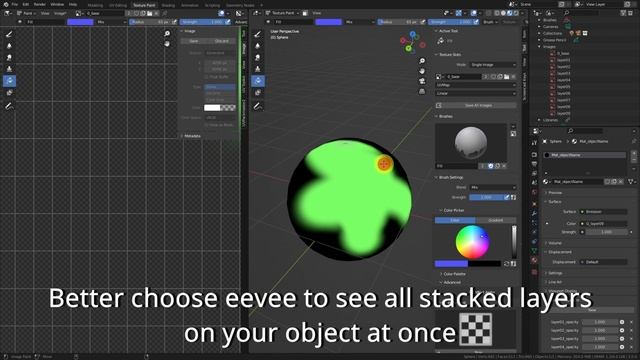Image resolution: width=640 pixels, height=360 pixels.
Task: Click the viewport zoom magnifier icon
Action: click(422, 61)
